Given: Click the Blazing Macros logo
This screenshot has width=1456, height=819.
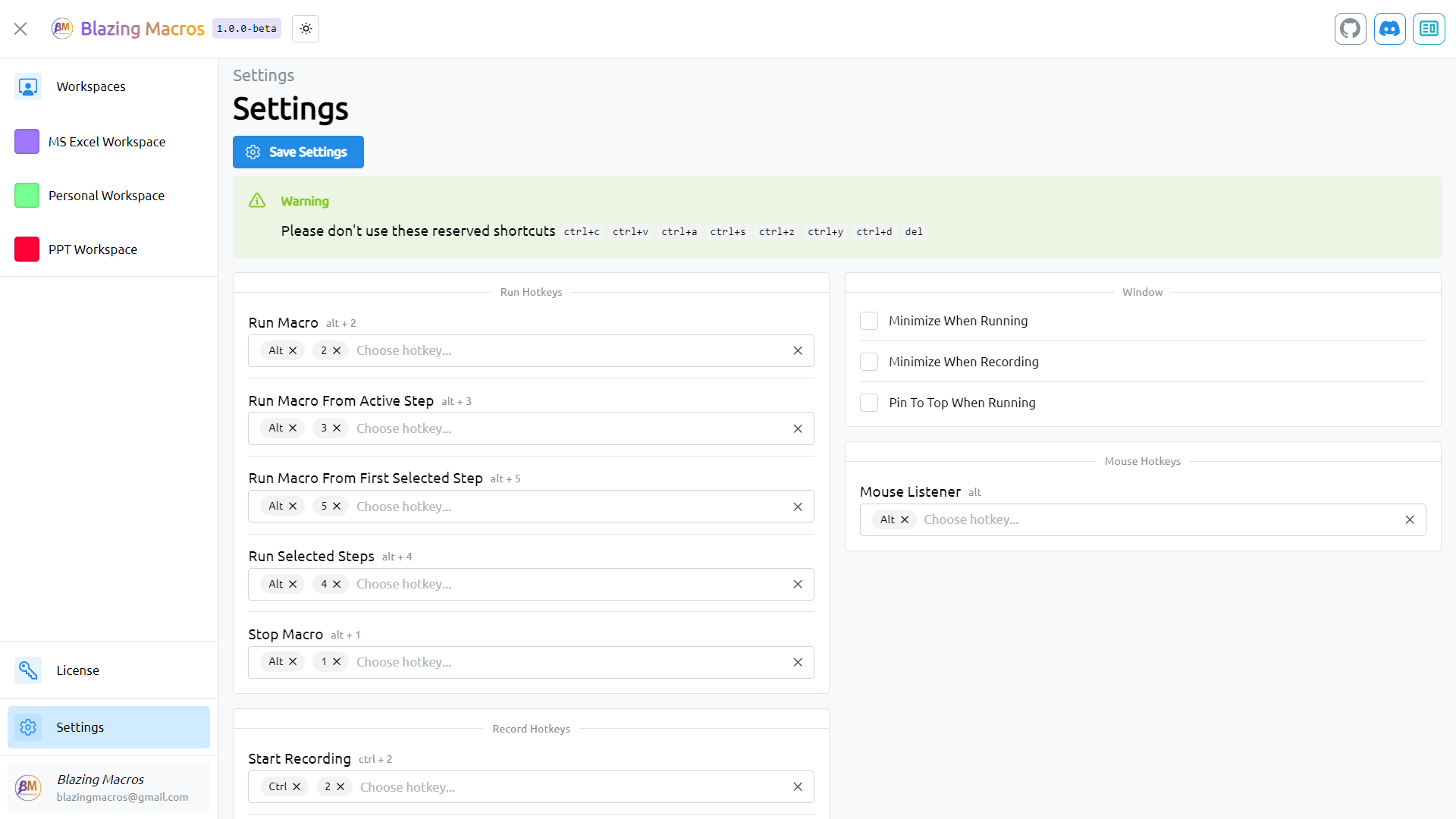Looking at the screenshot, I should [x=62, y=29].
